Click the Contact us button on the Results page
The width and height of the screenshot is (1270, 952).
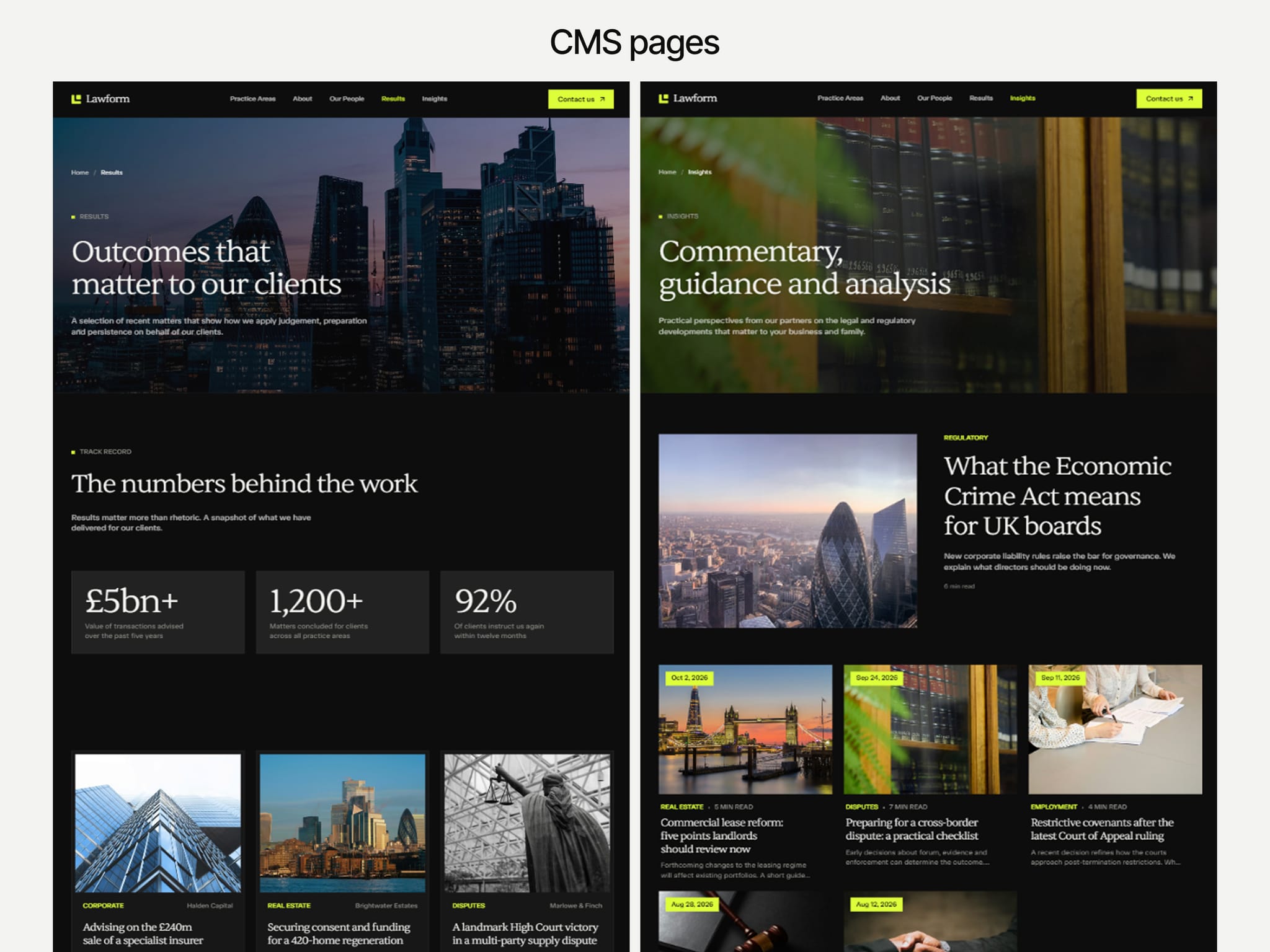click(581, 99)
